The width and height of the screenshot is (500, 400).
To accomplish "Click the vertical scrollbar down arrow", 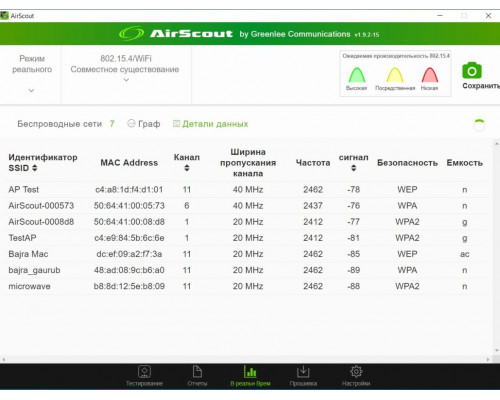I will click(x=496, y=350).
